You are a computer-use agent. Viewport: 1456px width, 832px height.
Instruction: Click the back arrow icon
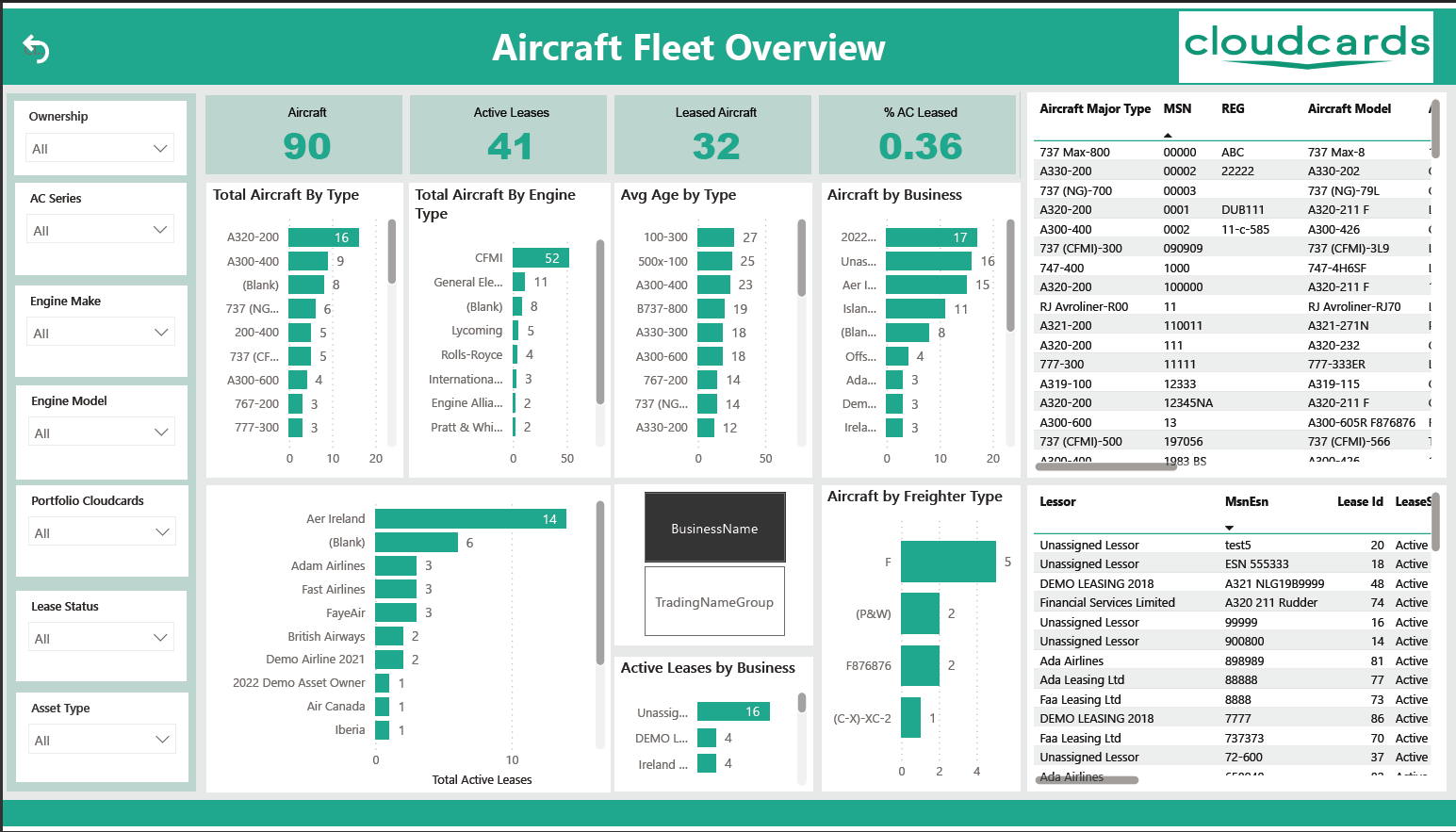[36, 48]
